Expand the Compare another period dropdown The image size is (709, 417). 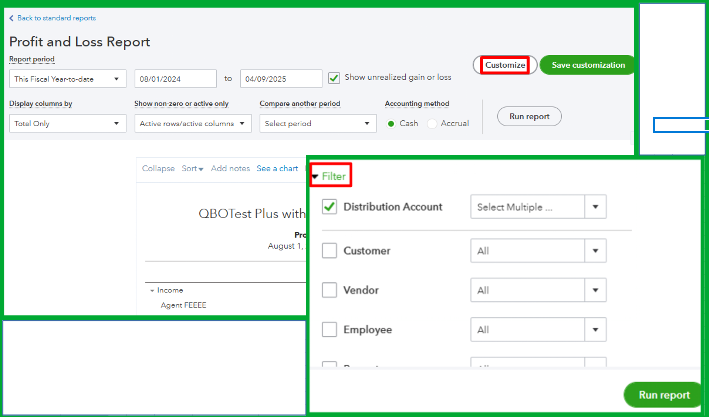pos(317,123)
